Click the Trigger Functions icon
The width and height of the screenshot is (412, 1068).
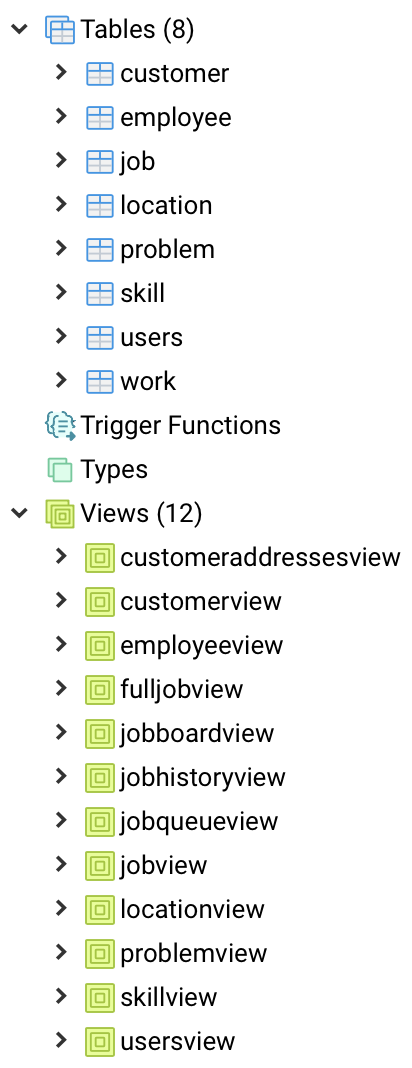click(60, 426)
